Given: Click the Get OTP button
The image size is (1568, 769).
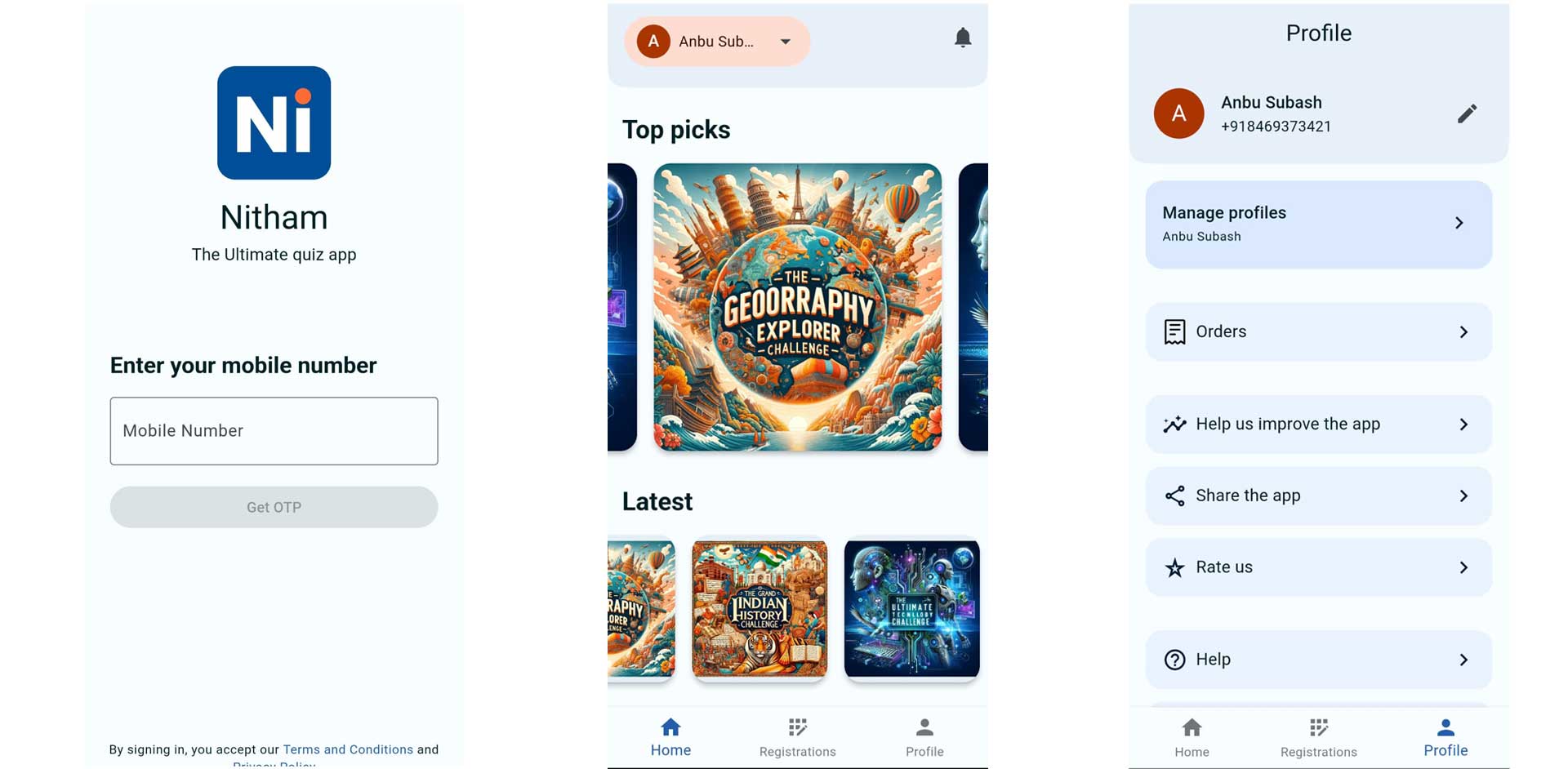Looking at the screenshot, I should 274,507.
